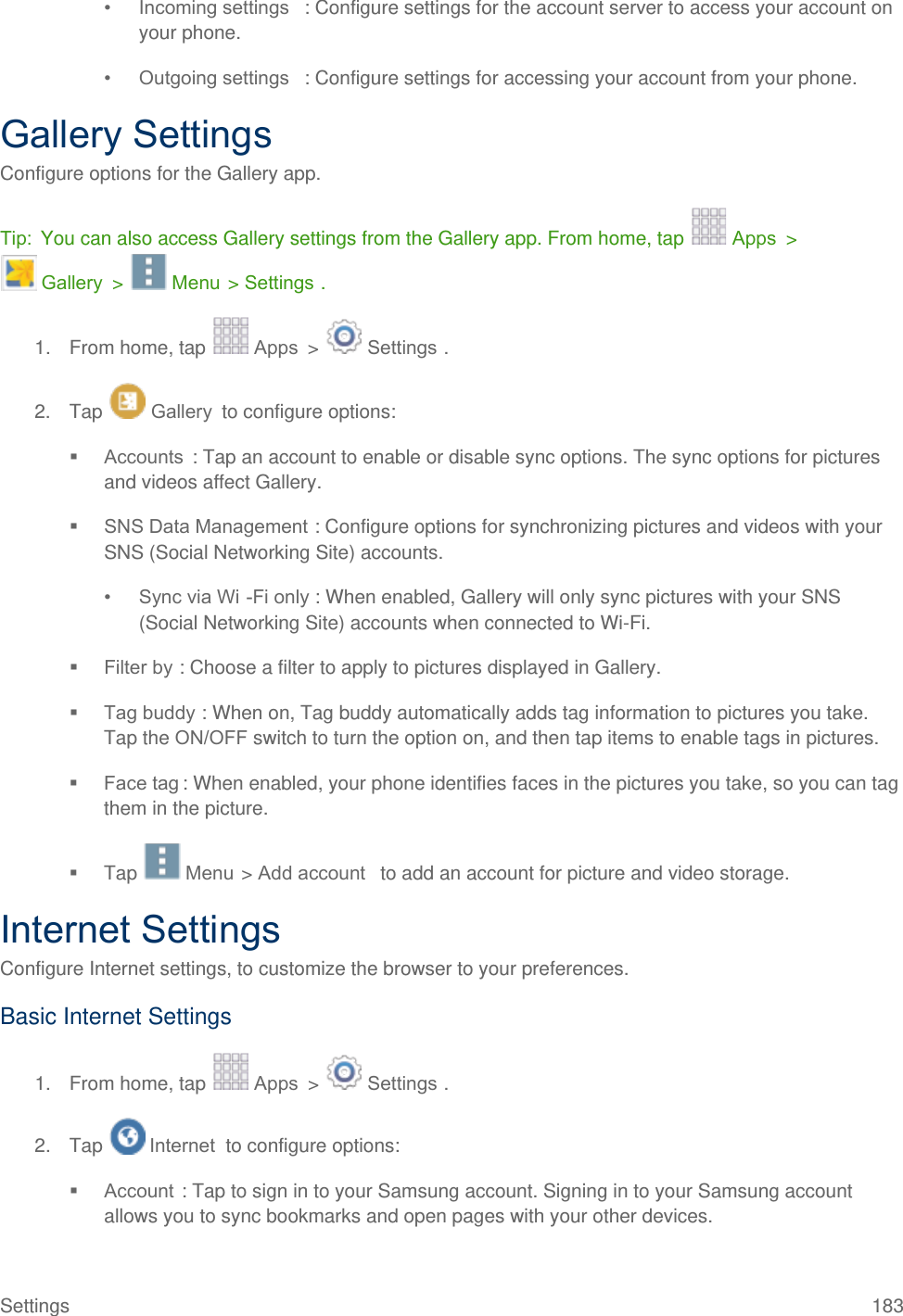Click the Gallery app icon in the tip

pos(19,273)
